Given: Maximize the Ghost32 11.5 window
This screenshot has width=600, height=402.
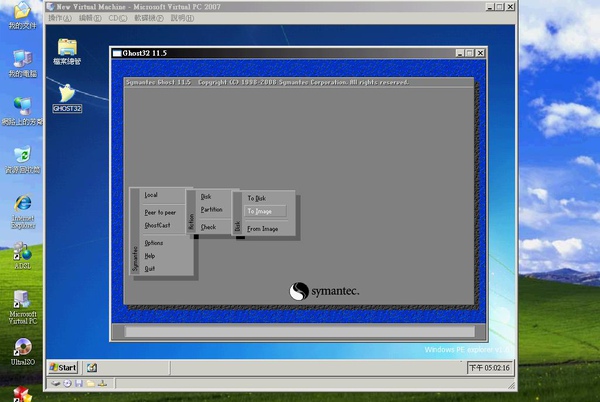Looking at the screenshot, I should pyautogui.click(x=470, y=53).
